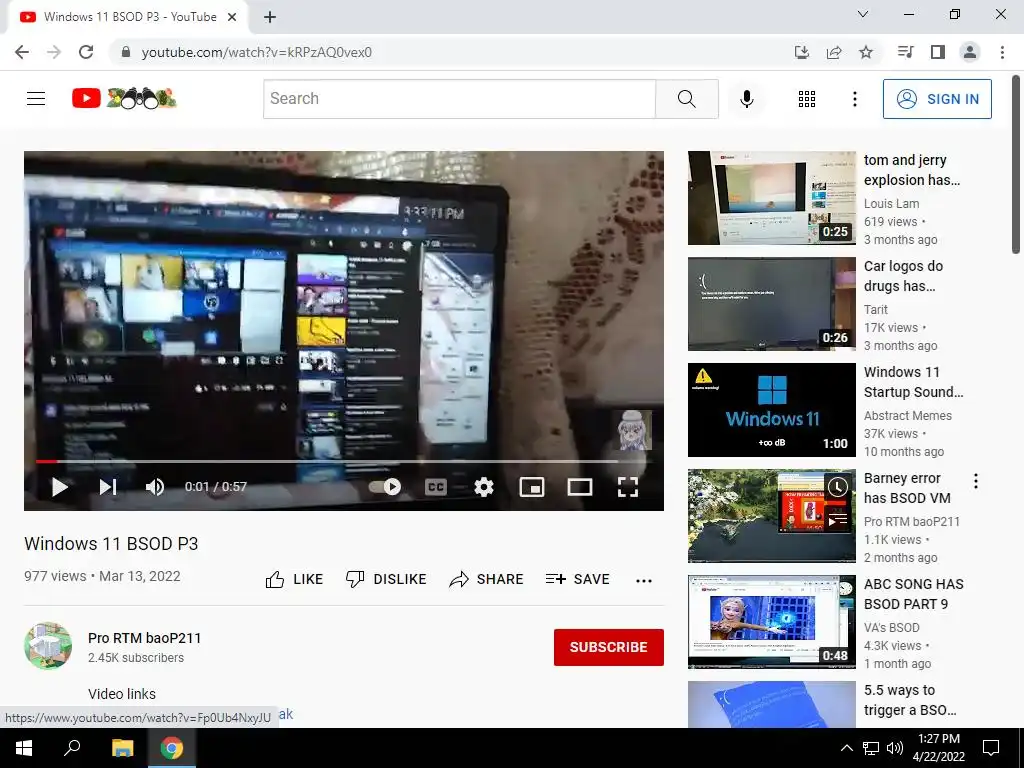
Task: Switch to miniplayer mode
Action: (x=532, y=487)
